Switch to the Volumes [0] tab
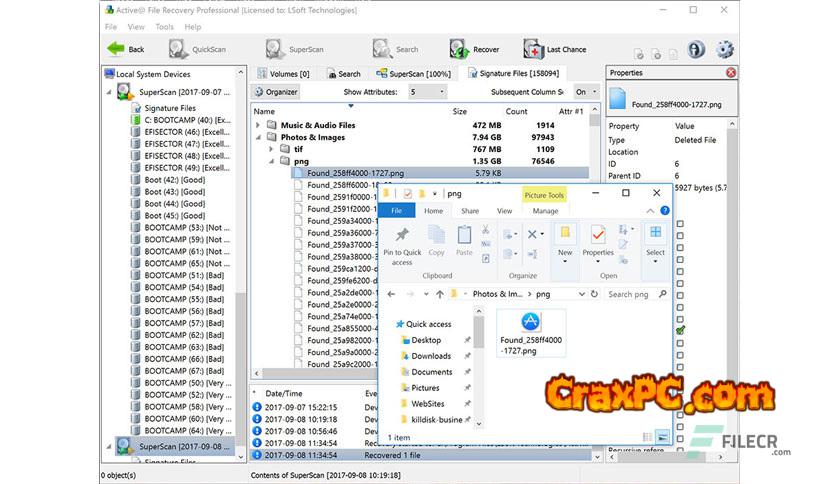This screenshot has height=484, width=836. (283, 73)
